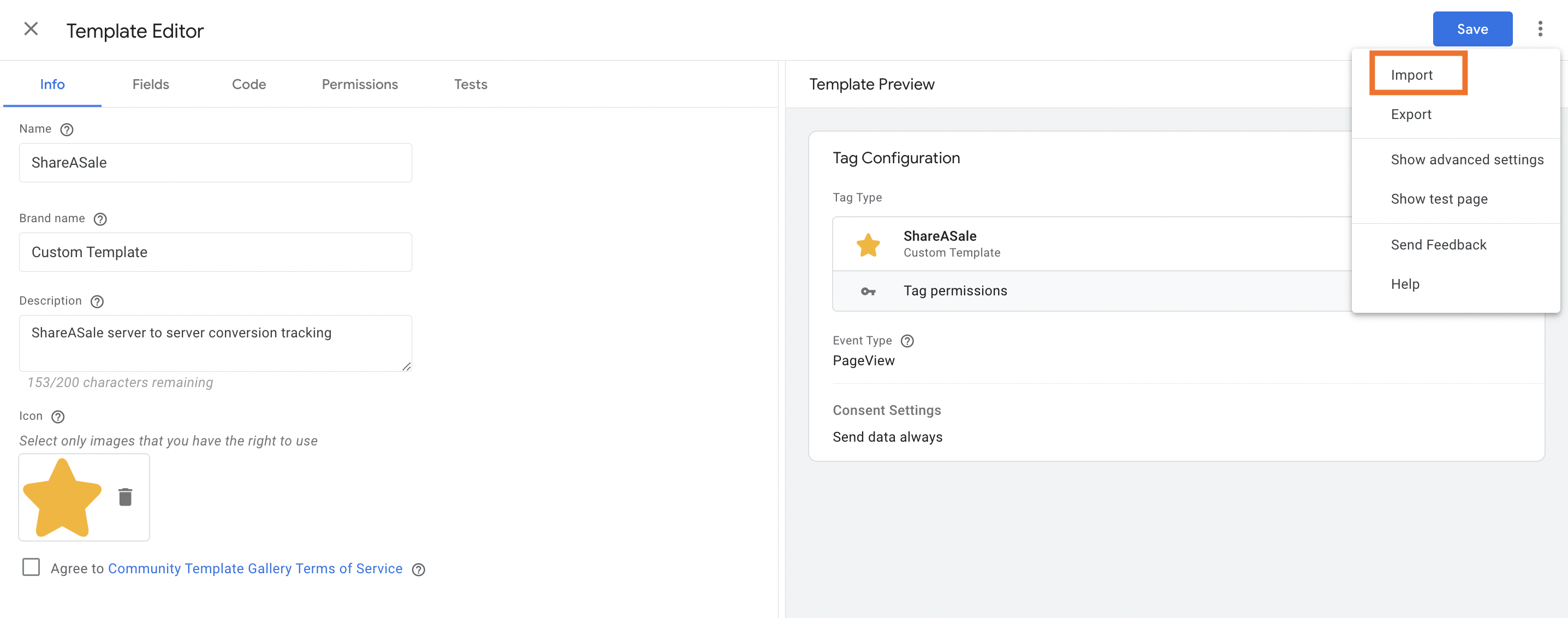This screenshot has height=618, width=1568.
Task: Click the Consent Settings heading
Action: 886,411
